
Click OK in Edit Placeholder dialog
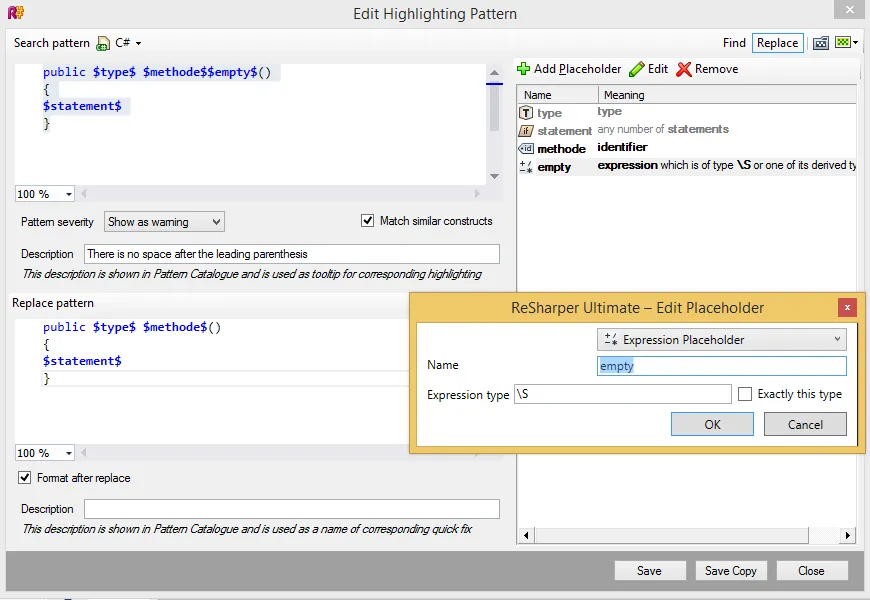coord(712,424)
